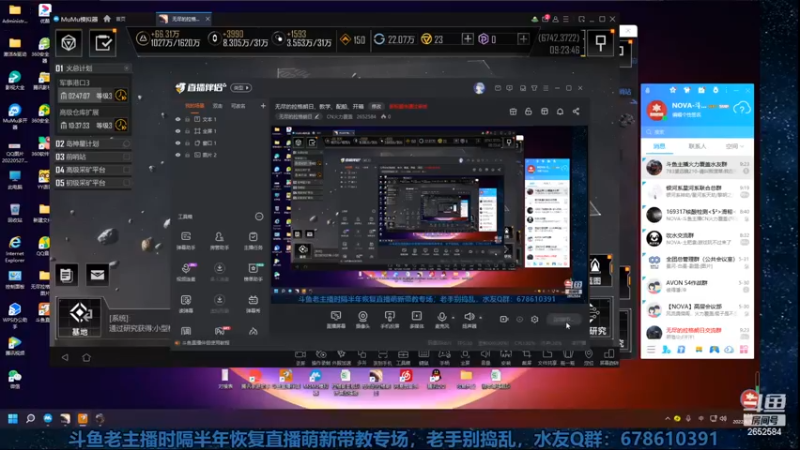Expand the QQ 空间 tab dropdown
The height and width of the screenshot is (450, 800).
tap(741, 147)
